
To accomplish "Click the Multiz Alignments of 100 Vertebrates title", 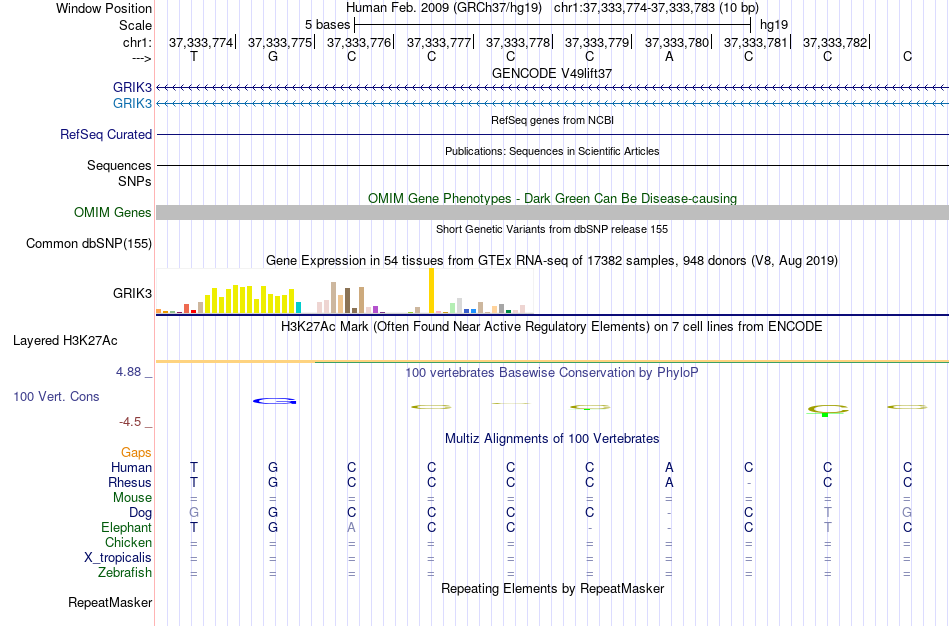I will click(x=552, y=438).
